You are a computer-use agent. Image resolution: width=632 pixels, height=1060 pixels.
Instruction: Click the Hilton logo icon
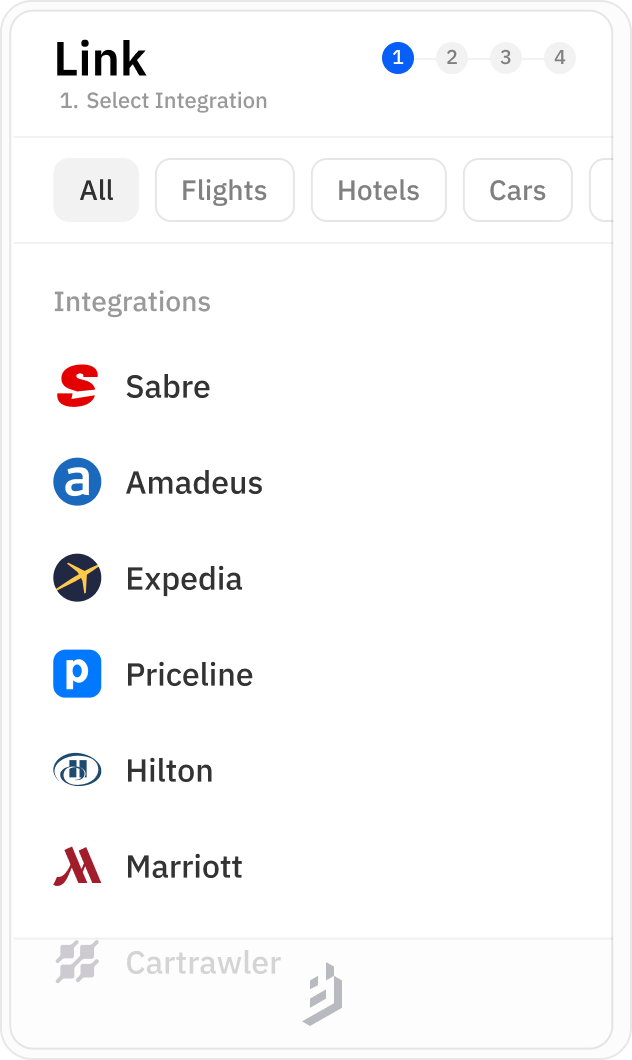77,771
